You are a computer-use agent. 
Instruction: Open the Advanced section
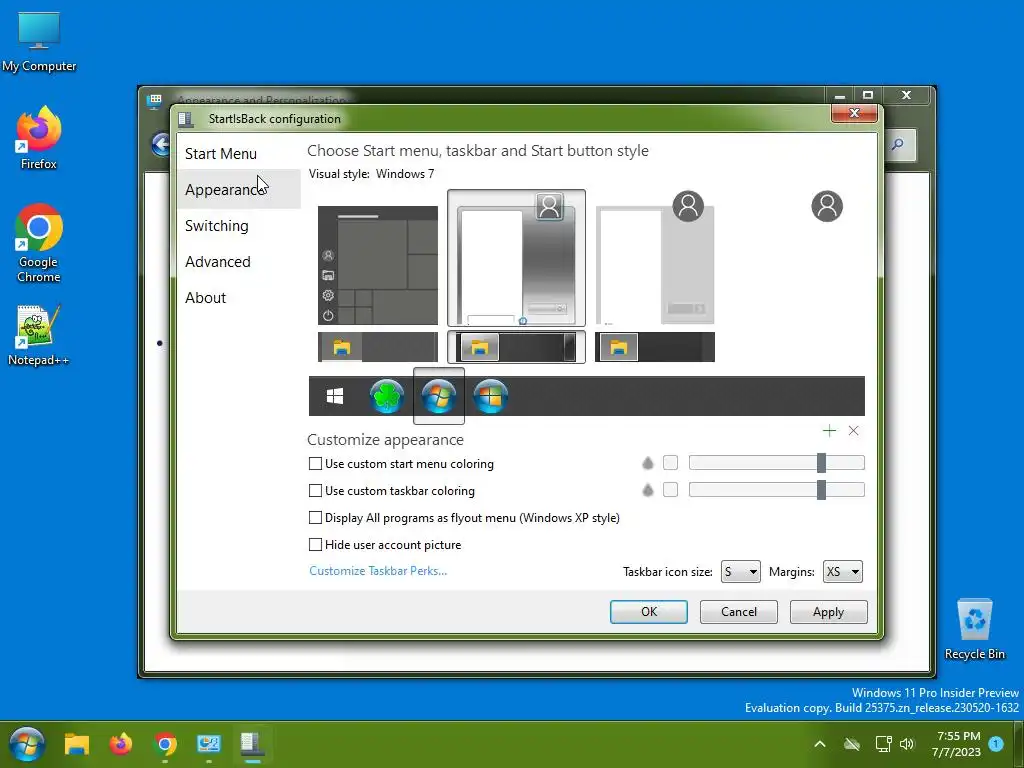click(x=217, y=261)
